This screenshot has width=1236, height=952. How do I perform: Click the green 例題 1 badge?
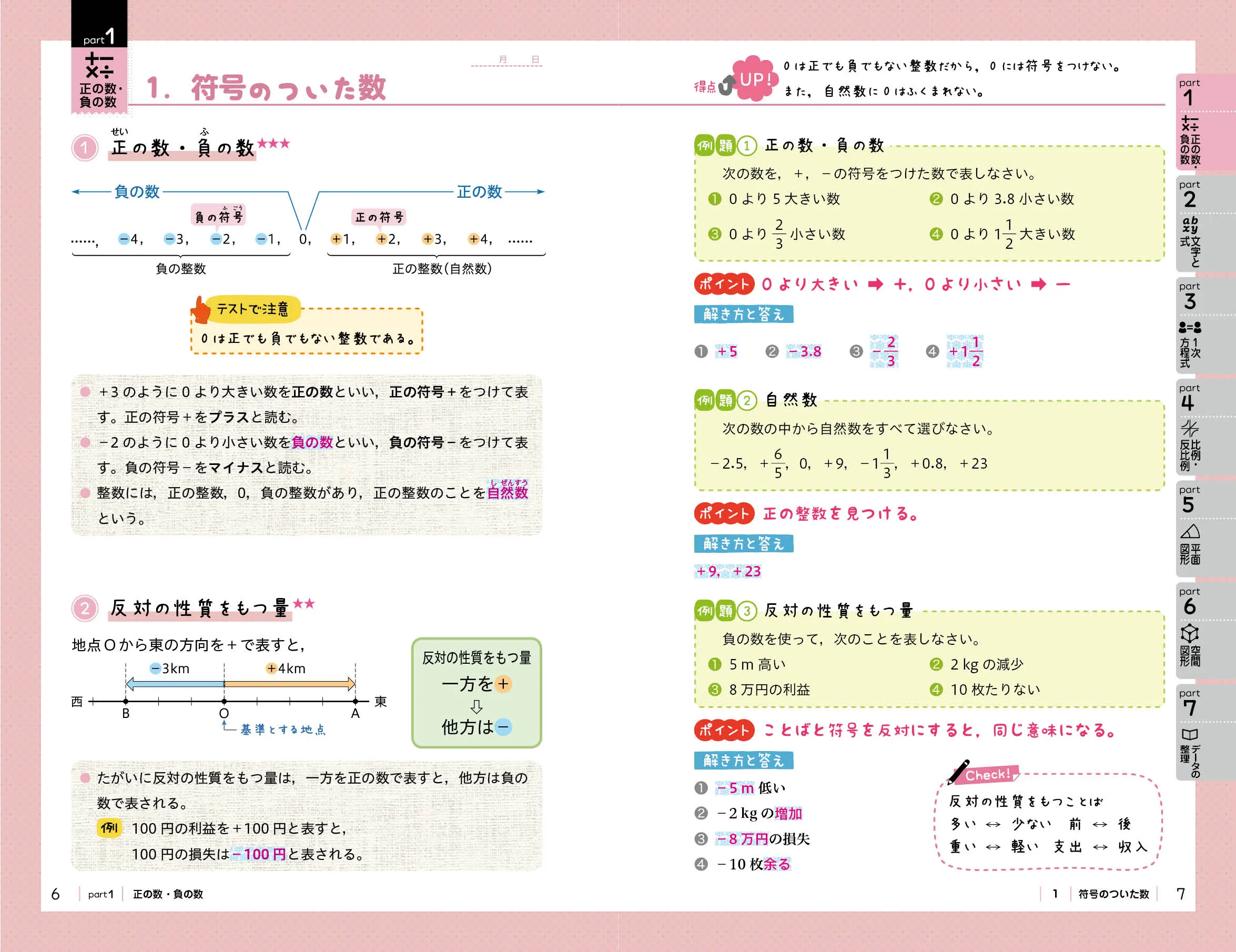(725, 146)
